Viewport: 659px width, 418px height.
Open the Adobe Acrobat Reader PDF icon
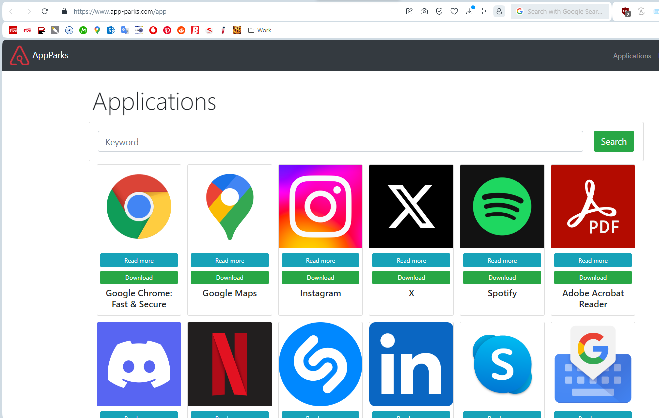(593, 206)
